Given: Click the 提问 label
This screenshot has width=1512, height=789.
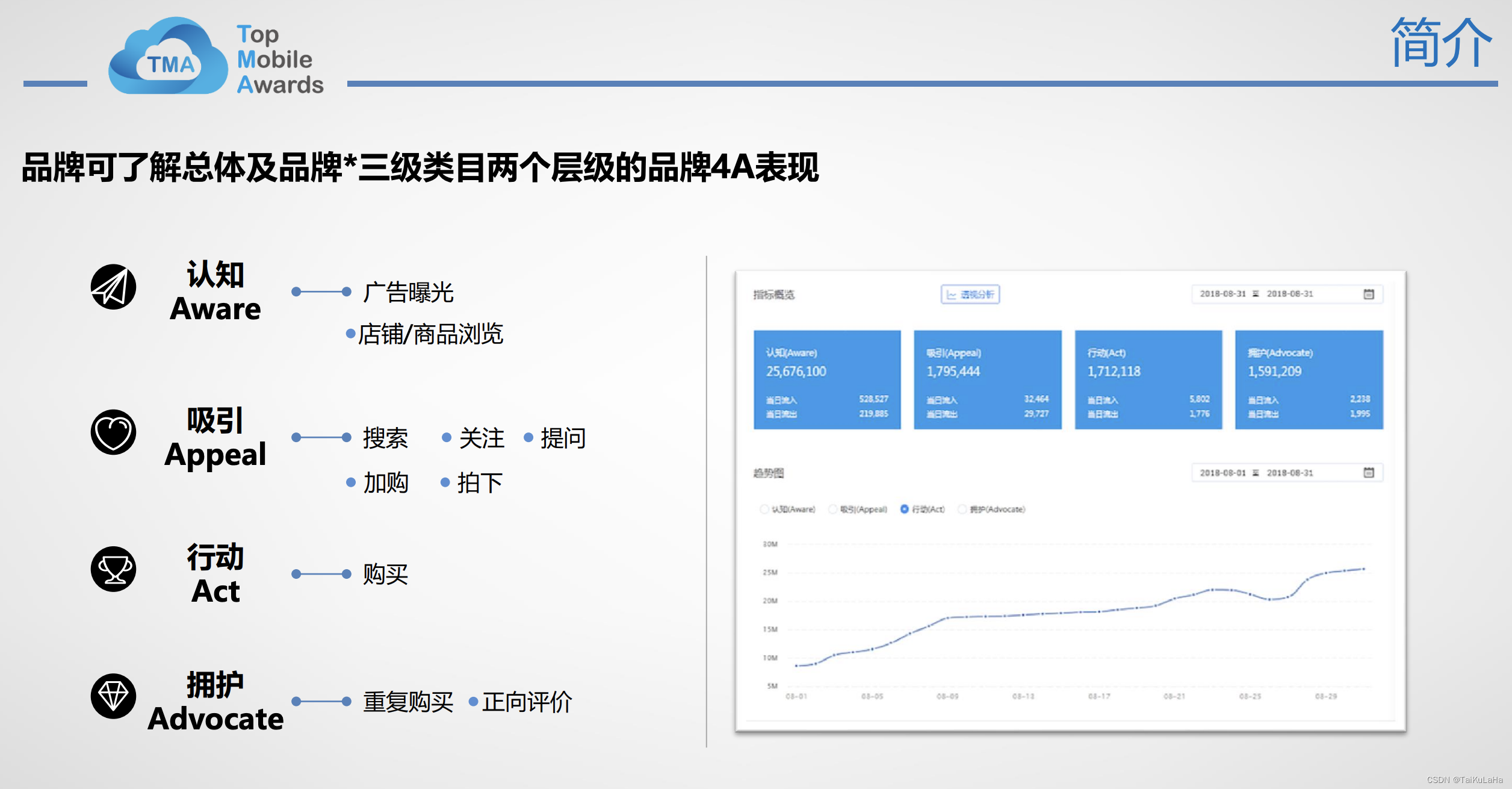Looking at the screenshot, I should [x=563, y=438].
